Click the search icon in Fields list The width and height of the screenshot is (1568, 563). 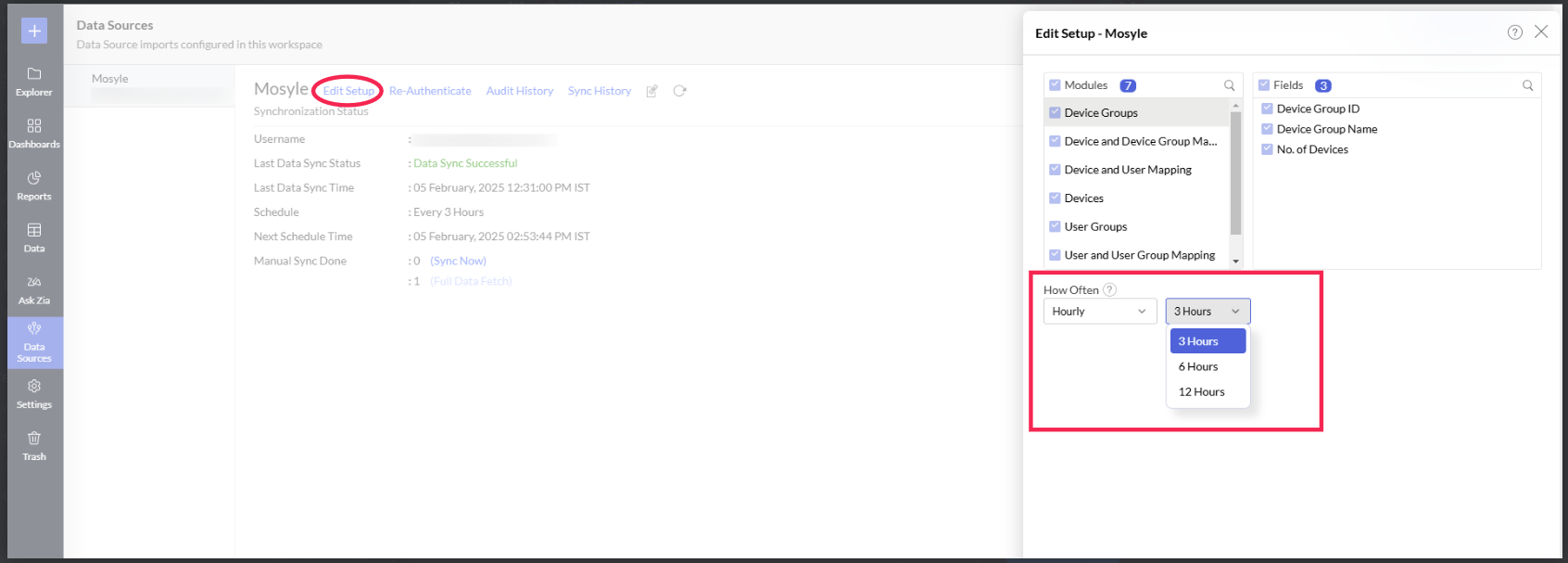1528,85
